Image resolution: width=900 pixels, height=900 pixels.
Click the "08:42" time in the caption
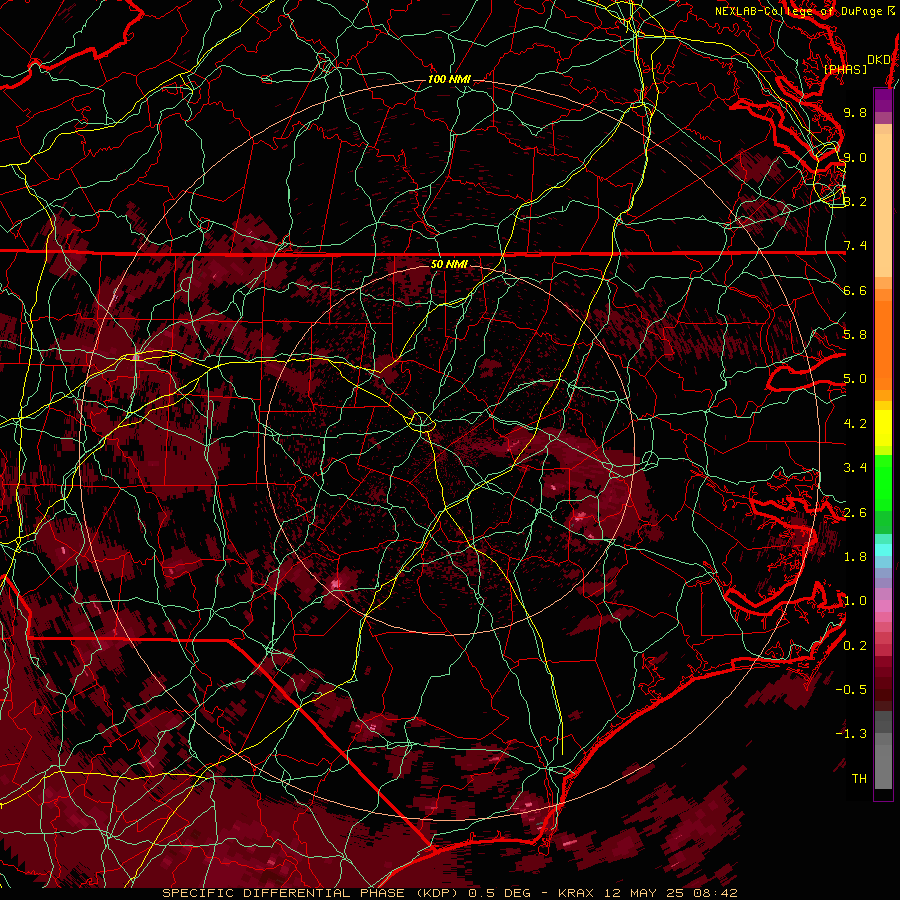(x=717, y=893)
